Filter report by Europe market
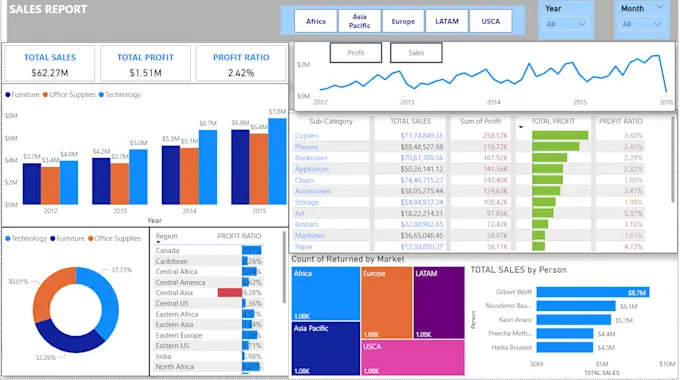The height and width of the screenshot is (380, 680). (403, 21)
